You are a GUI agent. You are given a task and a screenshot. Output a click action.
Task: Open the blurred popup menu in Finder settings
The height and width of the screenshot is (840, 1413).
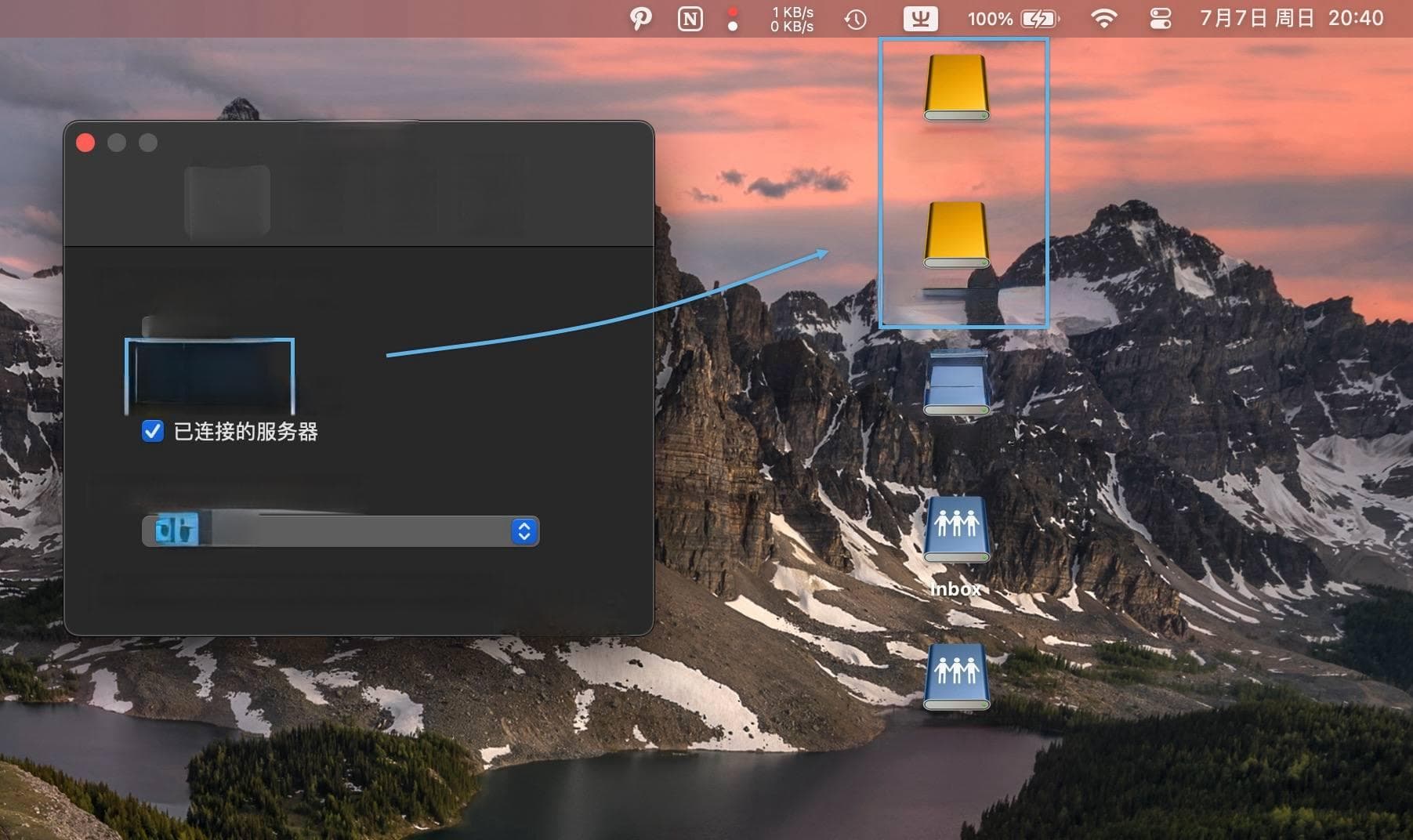coord(340,531)
